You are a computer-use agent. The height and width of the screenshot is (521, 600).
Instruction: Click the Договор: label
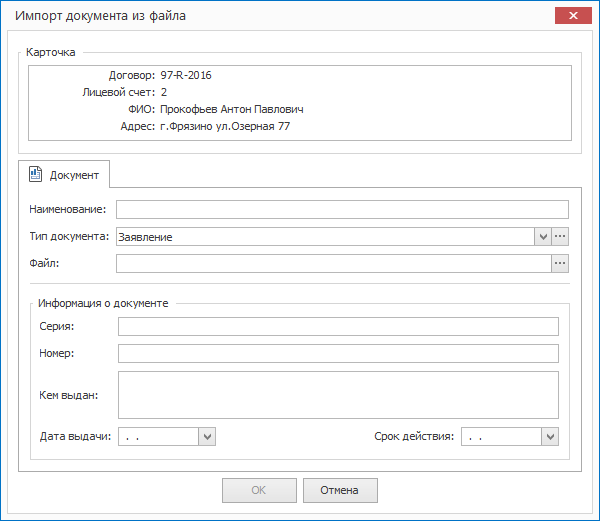point(132,75)
